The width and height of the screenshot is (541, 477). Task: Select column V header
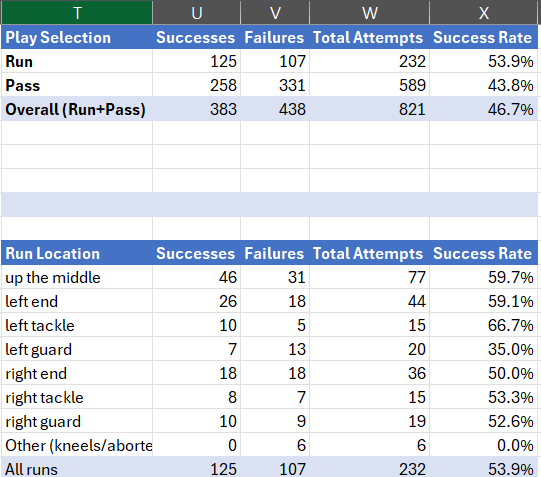coord(275,13)
